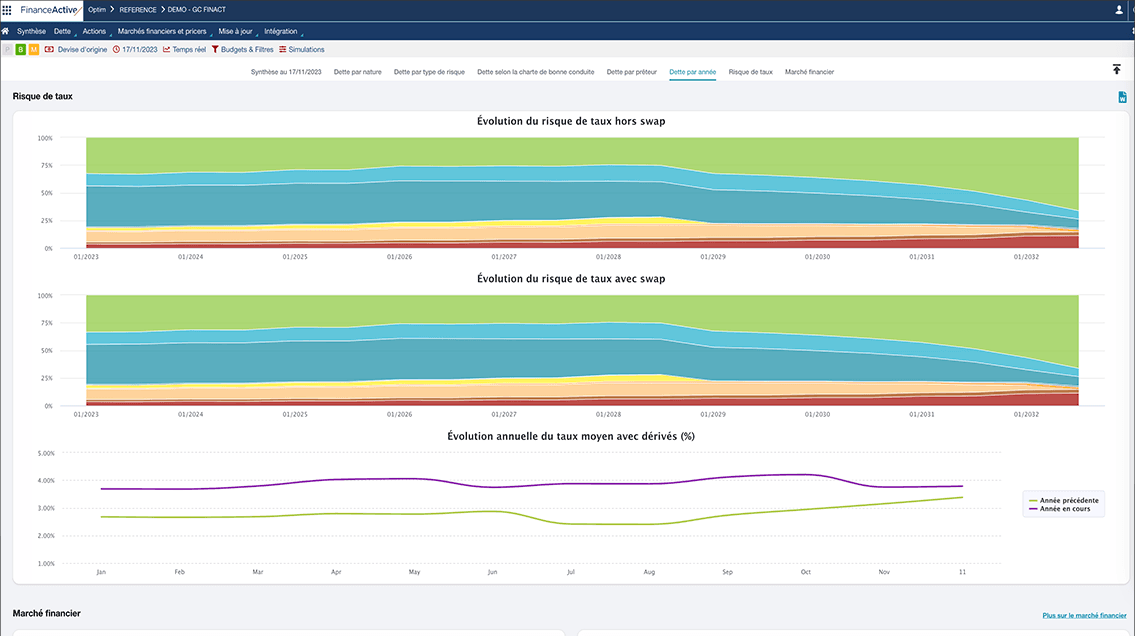
Task: Expand the Mise à jour menu
Action: [235, 31]
